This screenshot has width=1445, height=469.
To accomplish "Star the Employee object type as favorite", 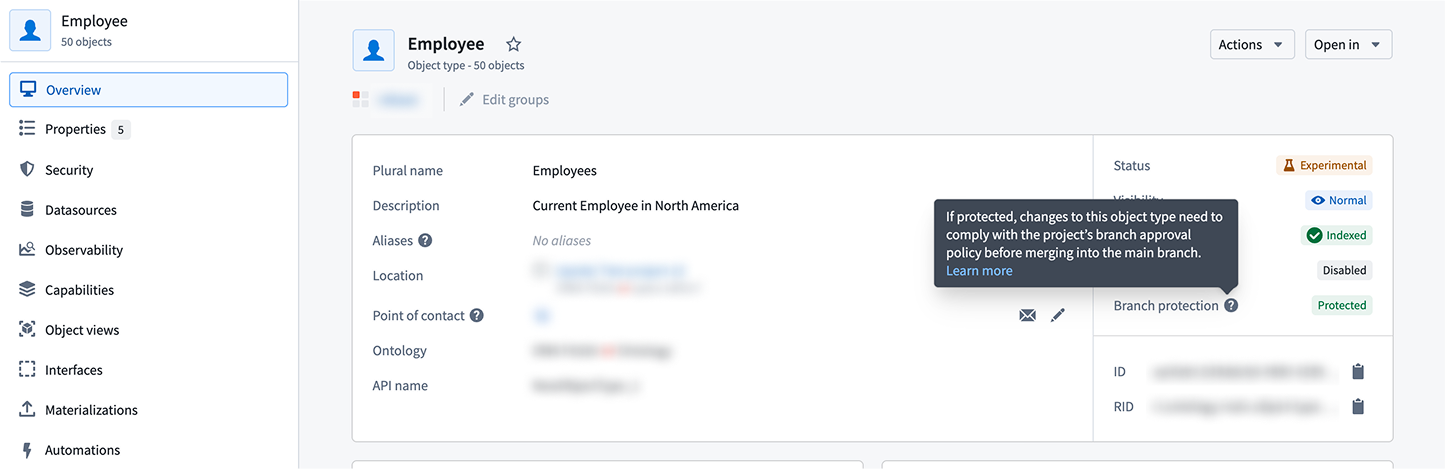I will click(513, 44).
